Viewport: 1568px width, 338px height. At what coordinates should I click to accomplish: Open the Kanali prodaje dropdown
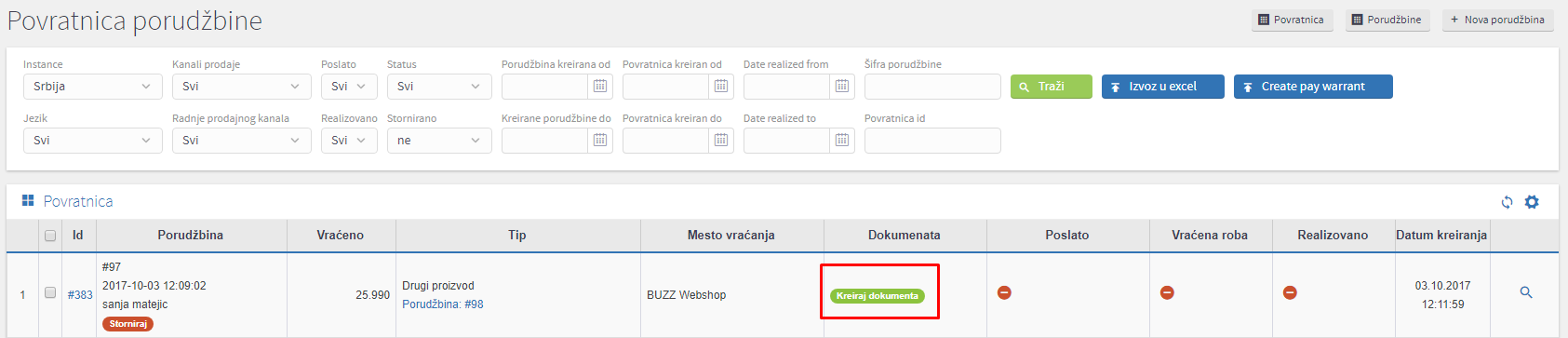(242, 87)
